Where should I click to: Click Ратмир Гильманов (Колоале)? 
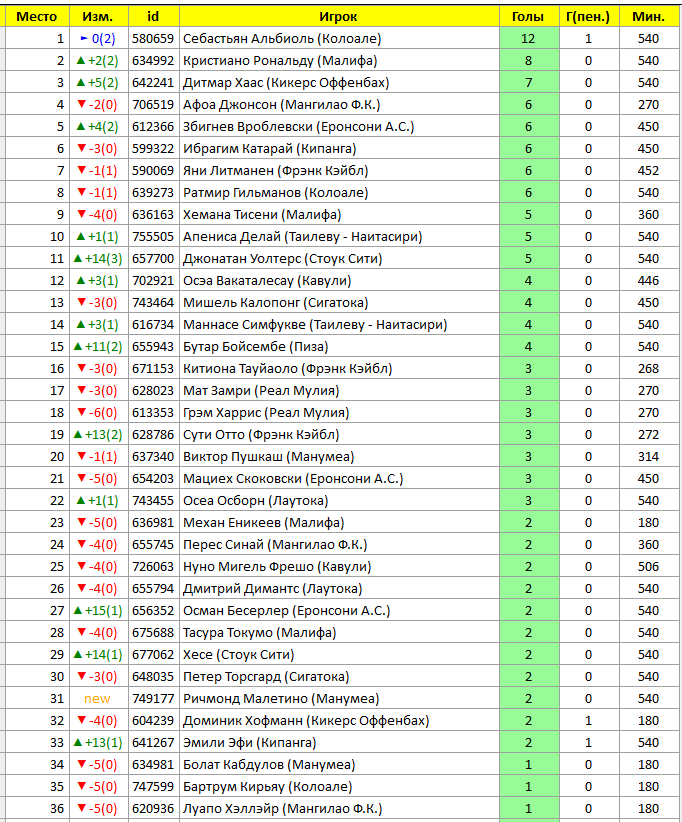click(x=276, y=193)
